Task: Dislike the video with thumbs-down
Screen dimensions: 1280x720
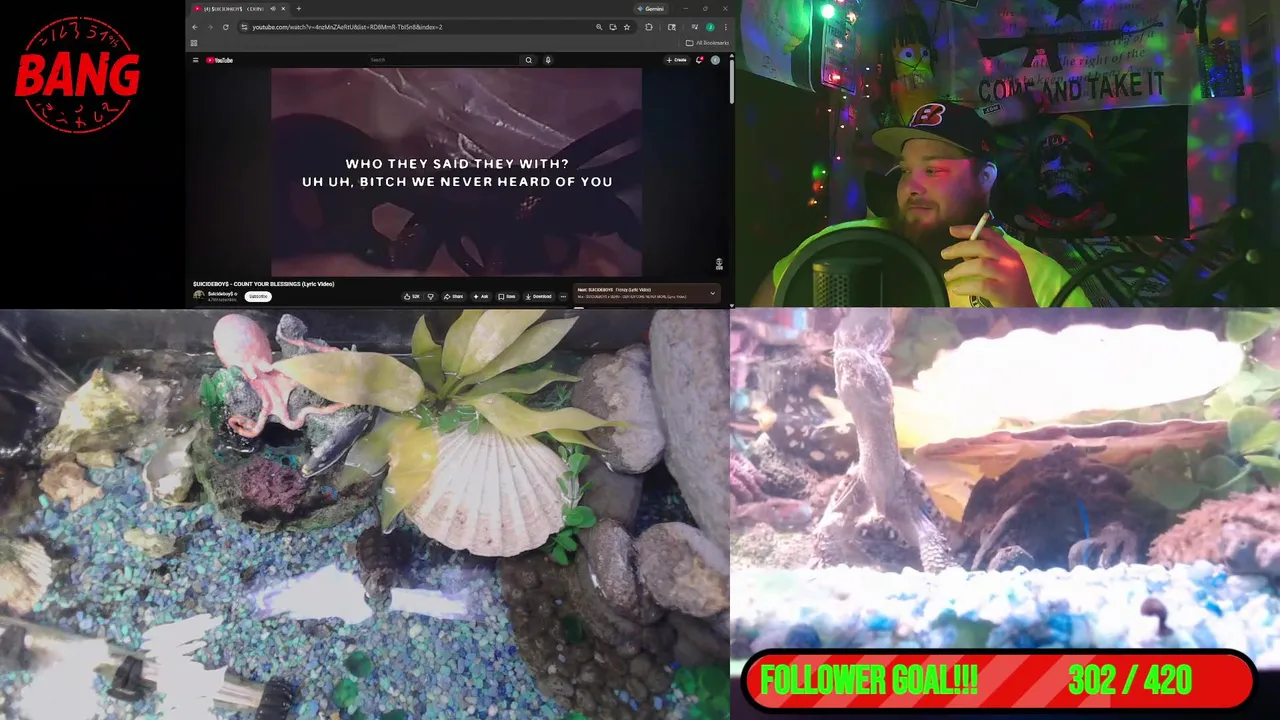Action: 431,296
